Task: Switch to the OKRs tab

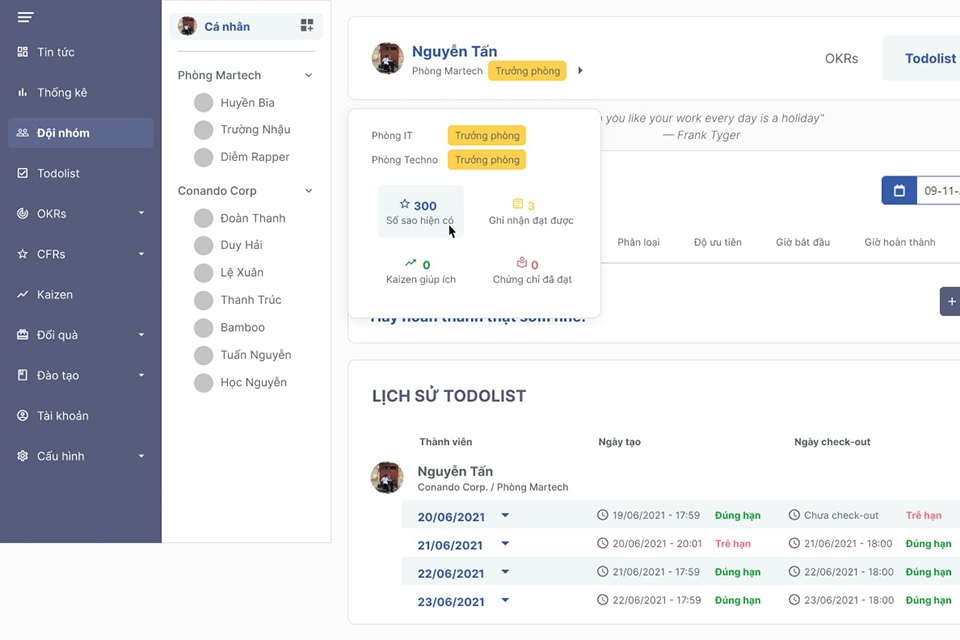Action: pos(841,58)
